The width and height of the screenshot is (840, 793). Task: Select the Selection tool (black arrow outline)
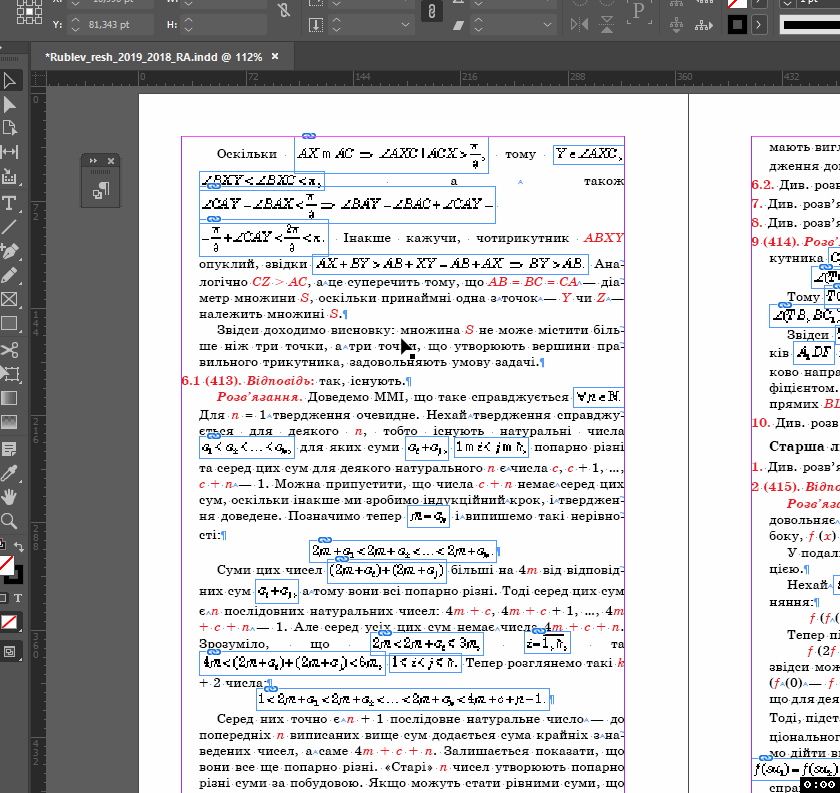coord(10,80)
